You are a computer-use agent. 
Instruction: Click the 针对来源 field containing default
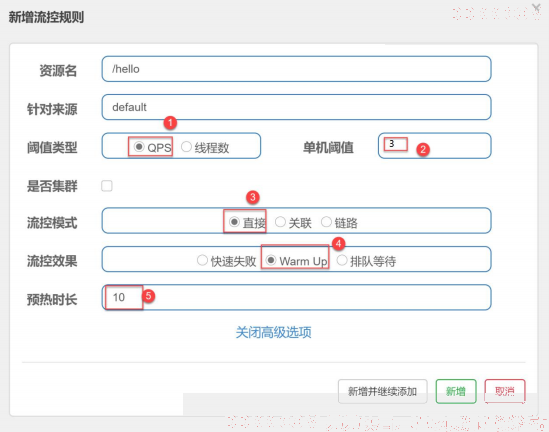[297, 107]
